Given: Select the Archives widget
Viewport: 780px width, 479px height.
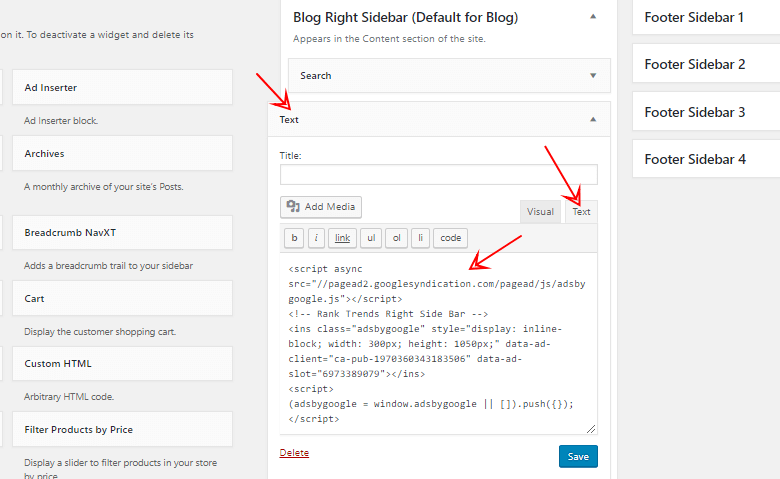Looking at the screenshot, I should point(122,153).
